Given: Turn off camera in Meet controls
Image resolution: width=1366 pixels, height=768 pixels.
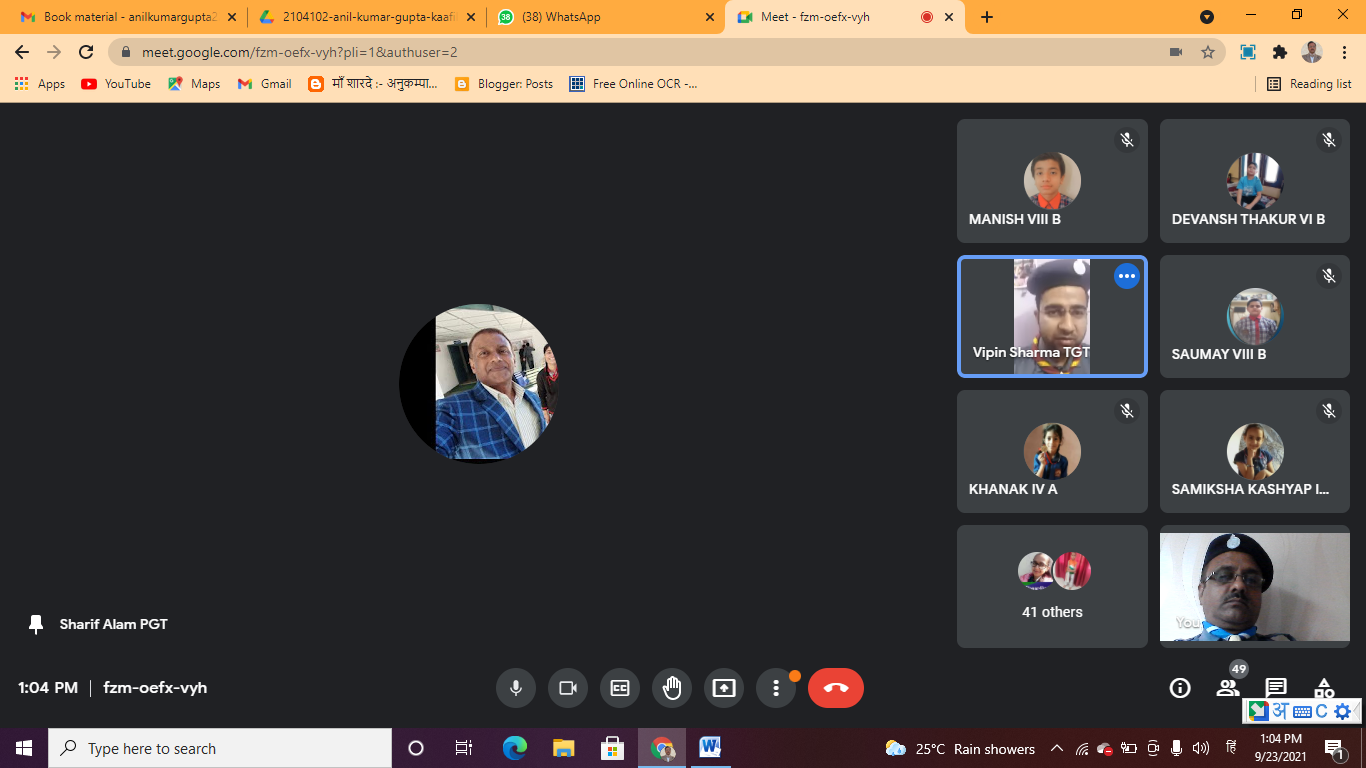Looking at the screenshot, I should tap(568, 688).
